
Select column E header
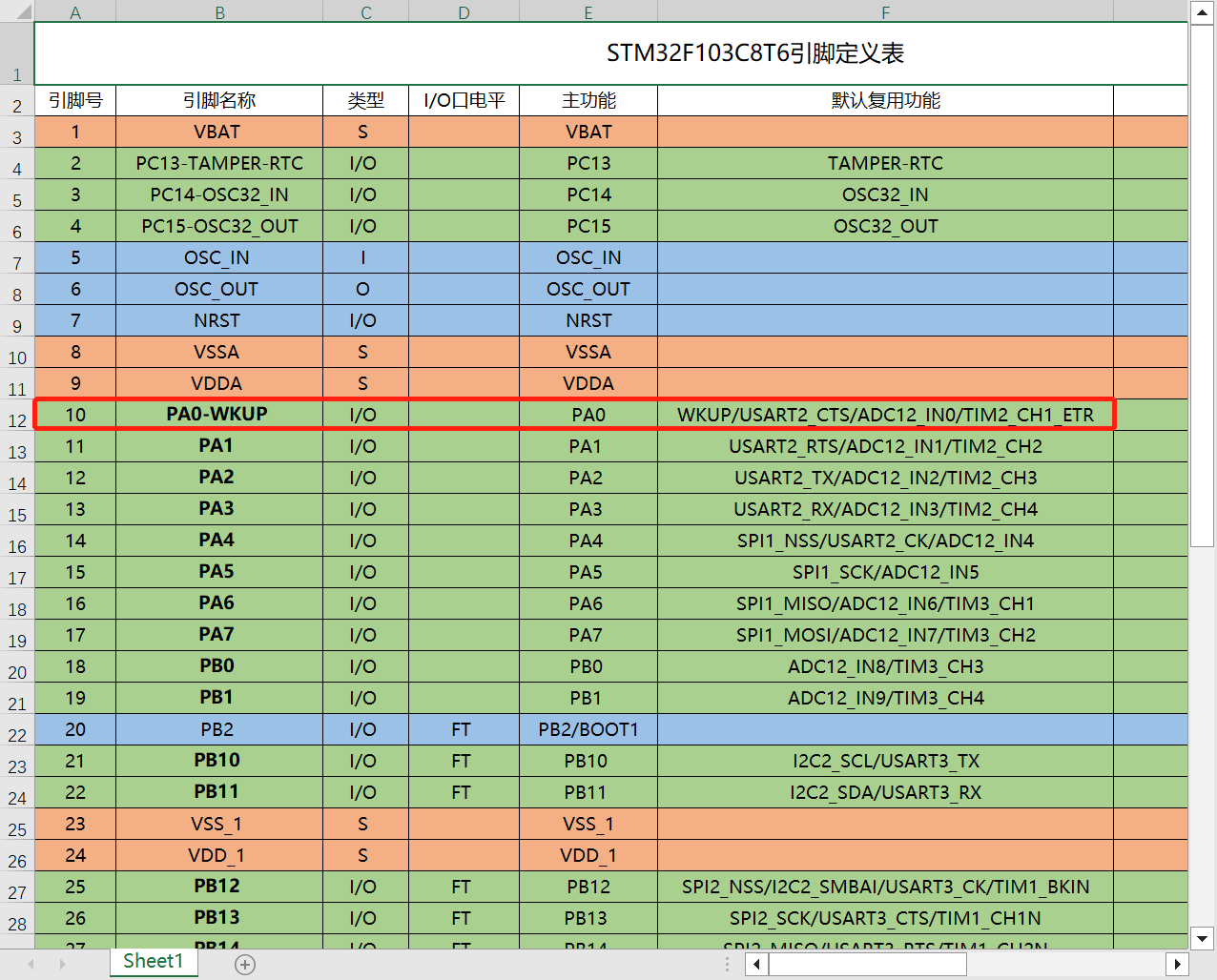(588, 12)
